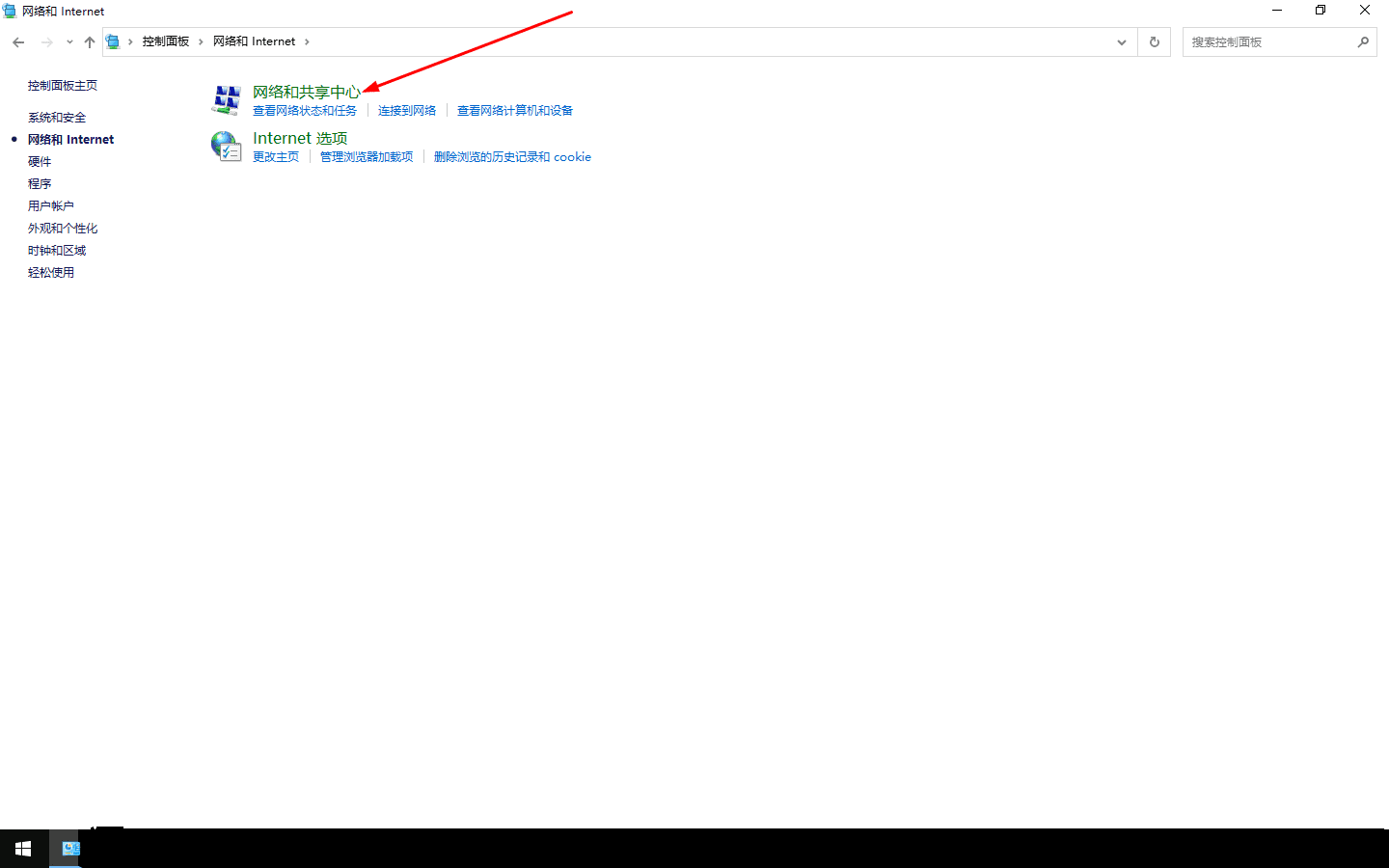This screenshot has width=1389, height=868.
Task: Select 用户帐户 in the sidebar
Action: (50, 206)
